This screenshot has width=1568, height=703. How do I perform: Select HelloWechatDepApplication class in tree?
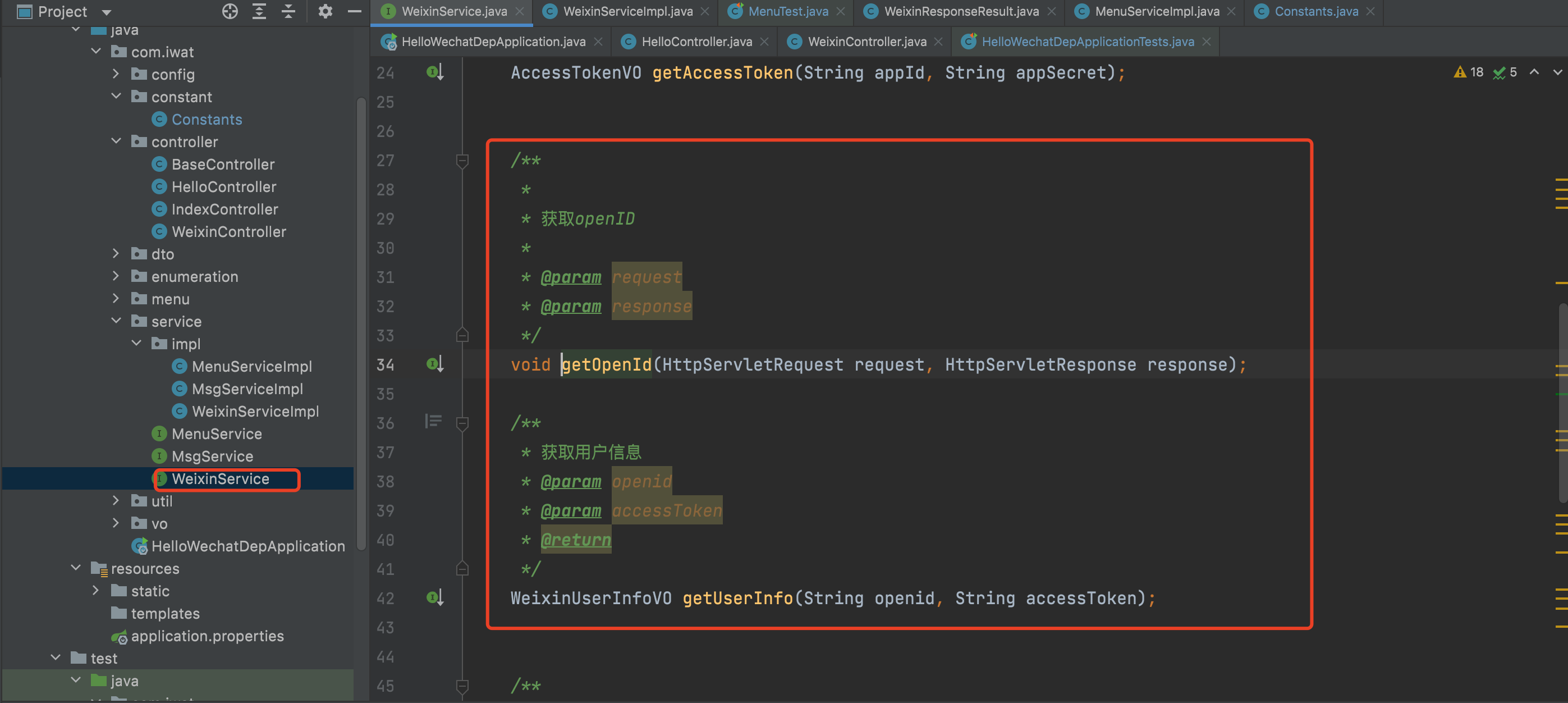point(238,546)
